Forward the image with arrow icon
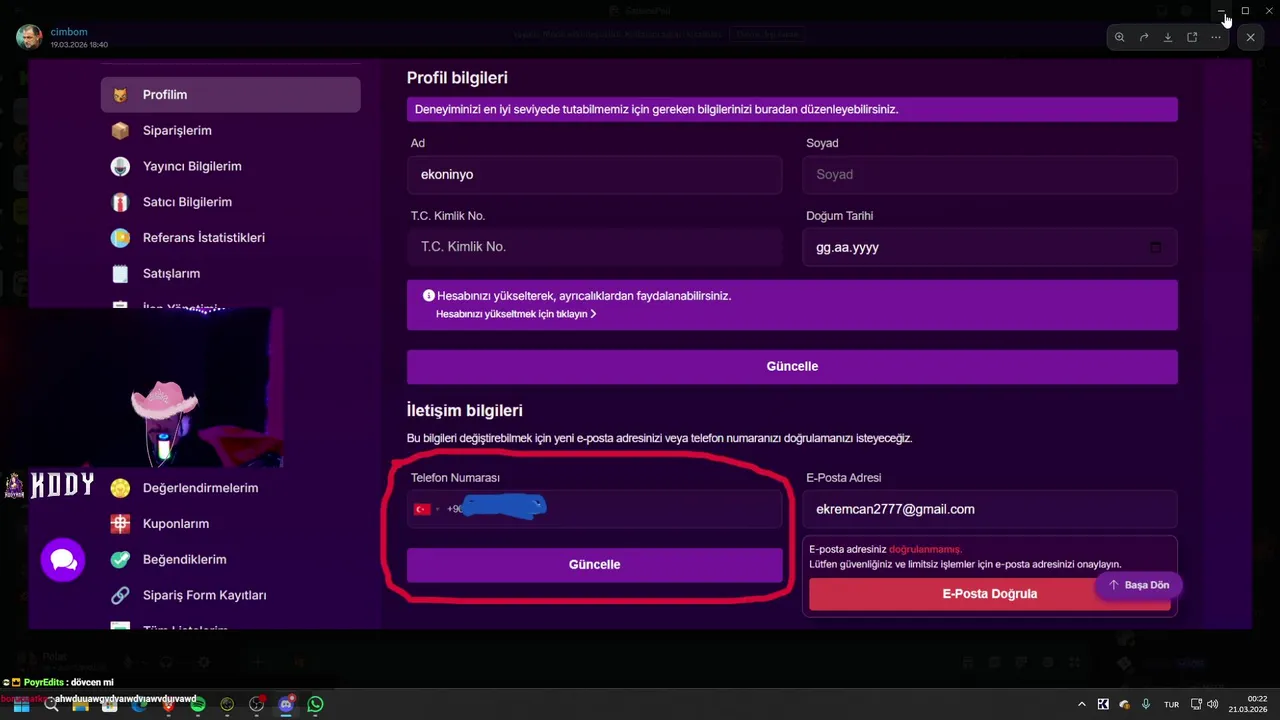The height and width of the screenshot is (720, 1280). [1144, 37]
